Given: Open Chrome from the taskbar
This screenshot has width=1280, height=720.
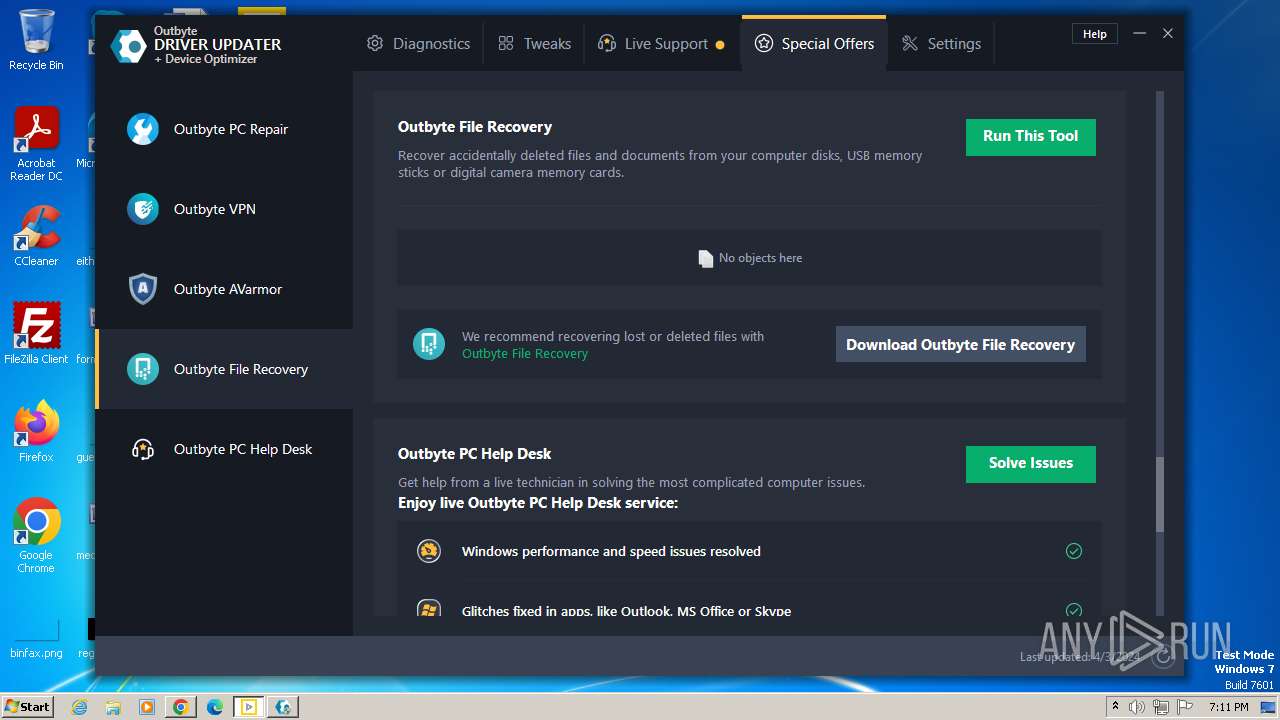Looking at the screenshot, I should 181,707.
